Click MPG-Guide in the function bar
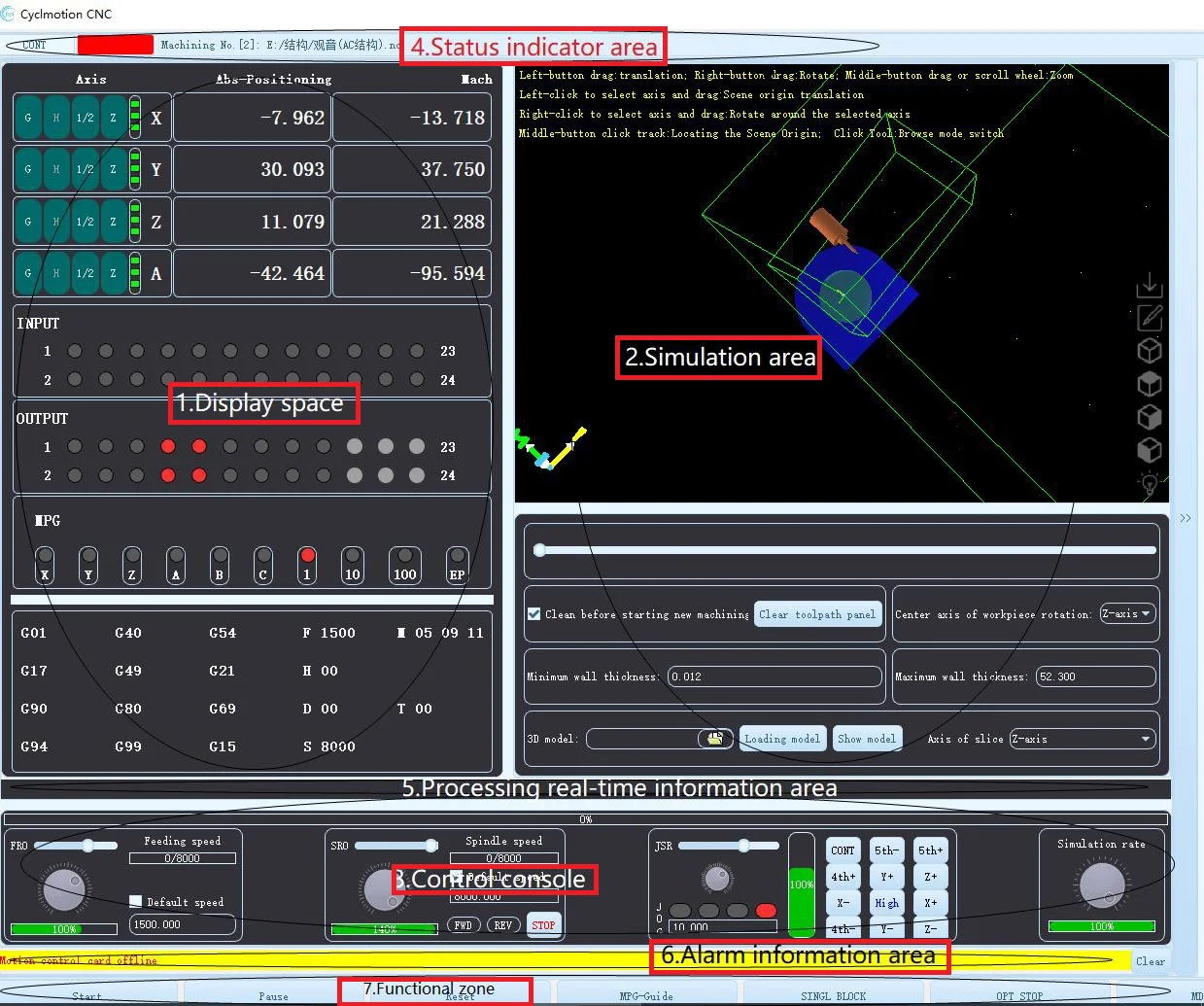1204x1006 pixels. tap(645, 995)
